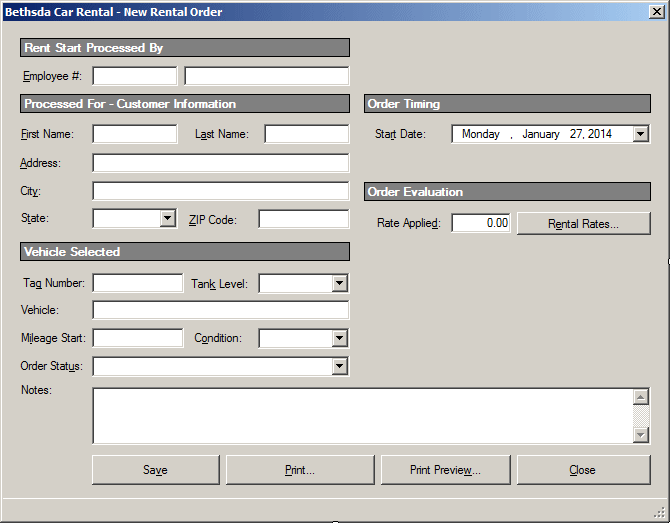Click the Vehicle Selected section header
Screen dimensions: 670x523
(185, 252)
